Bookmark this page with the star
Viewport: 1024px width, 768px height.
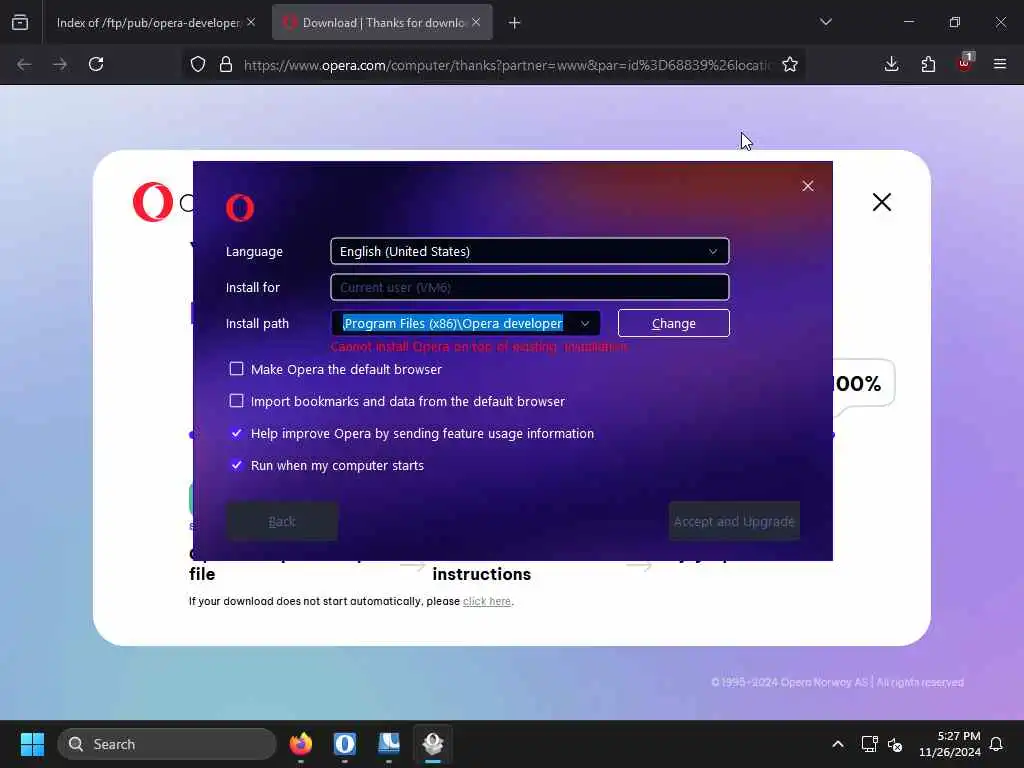(x=790, y=64)
